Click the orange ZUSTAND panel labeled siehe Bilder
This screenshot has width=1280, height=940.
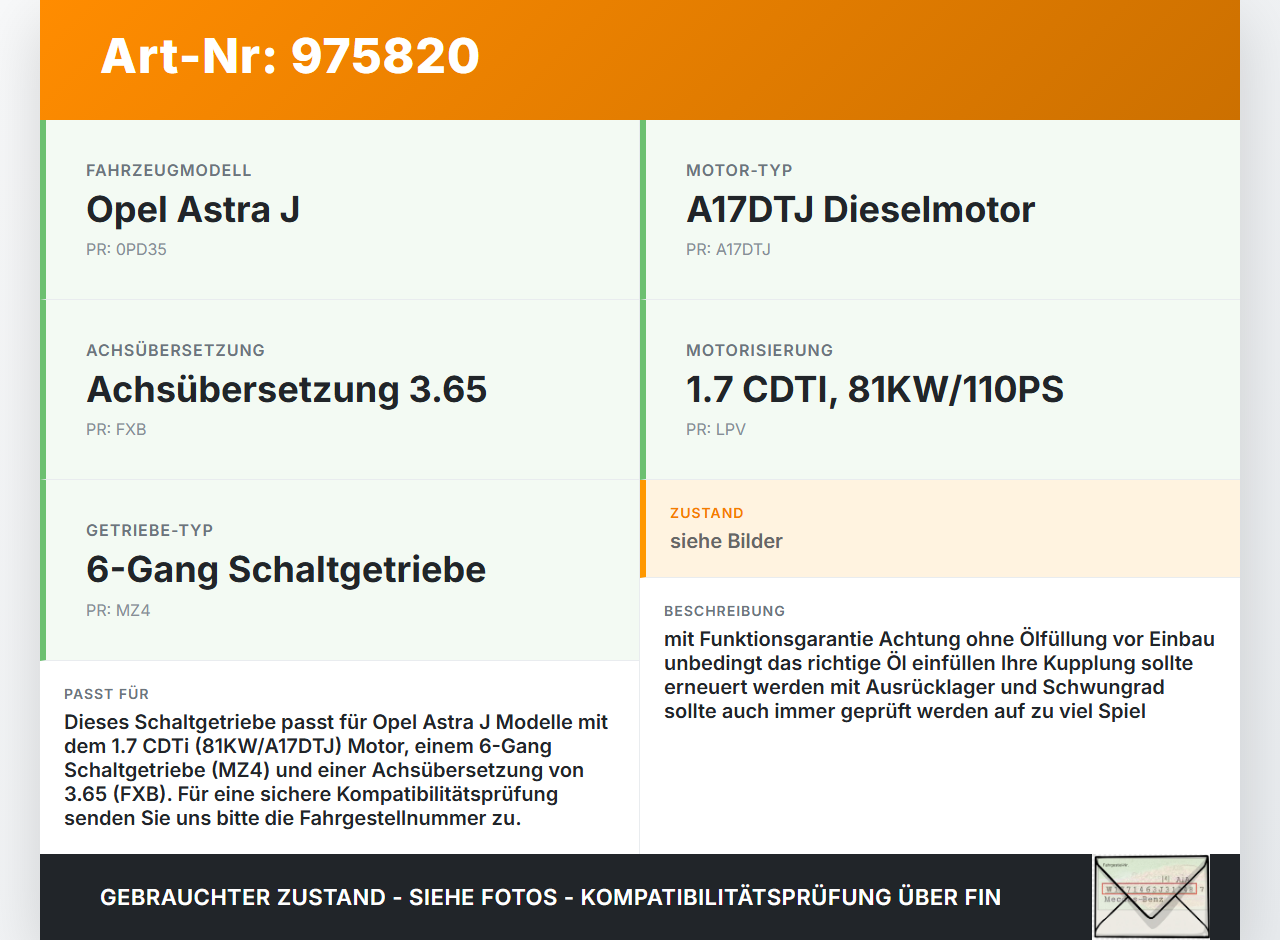pyautogui.click(x=940, y=529)
